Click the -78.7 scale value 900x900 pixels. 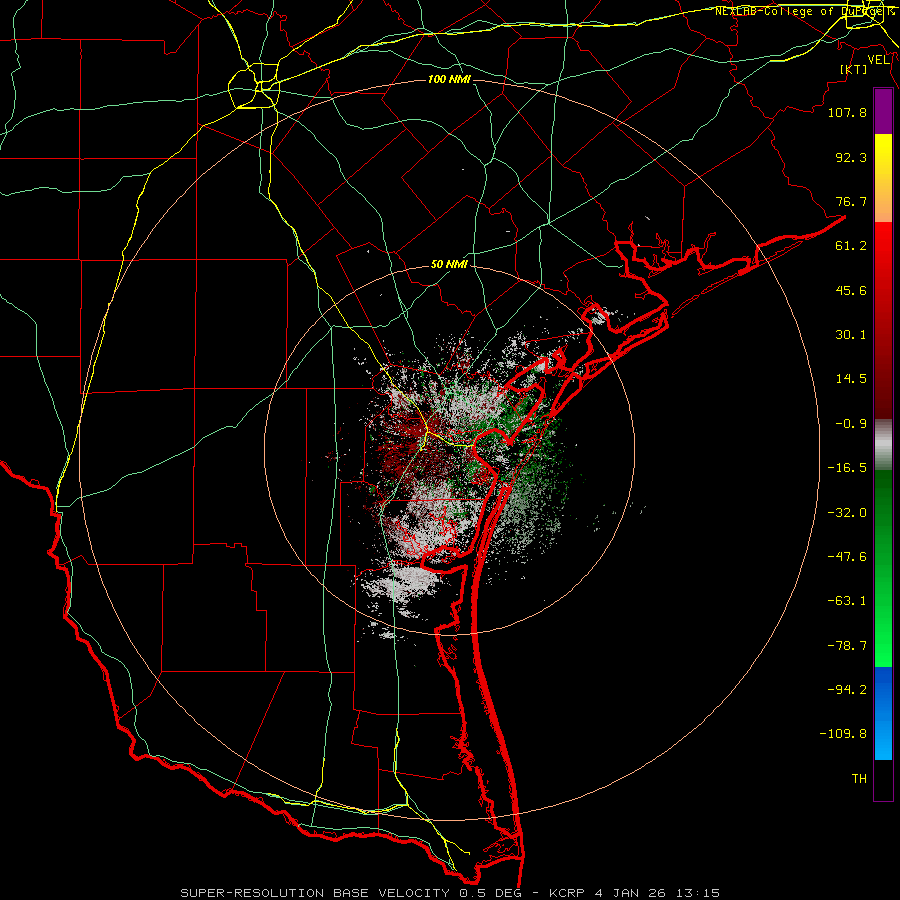point(847,646)
